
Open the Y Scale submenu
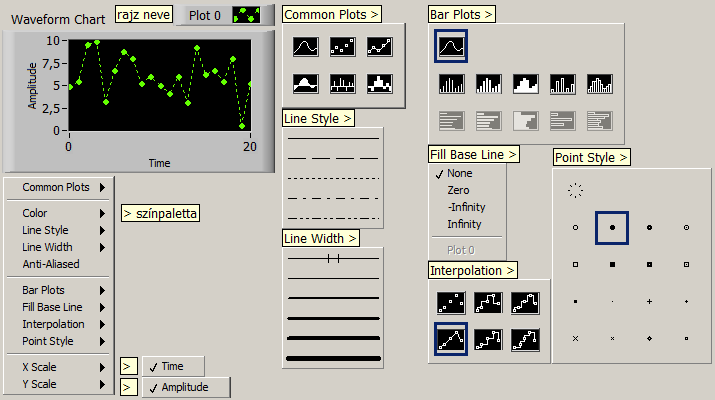pos(58,384)
